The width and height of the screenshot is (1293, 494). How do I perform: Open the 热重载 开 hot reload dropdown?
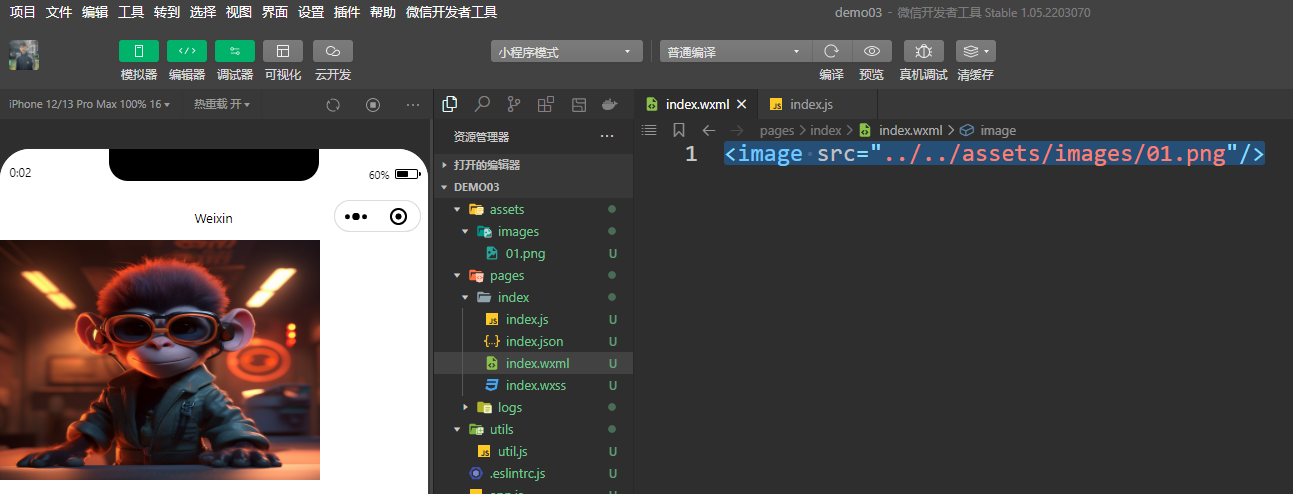coord(222,104)
